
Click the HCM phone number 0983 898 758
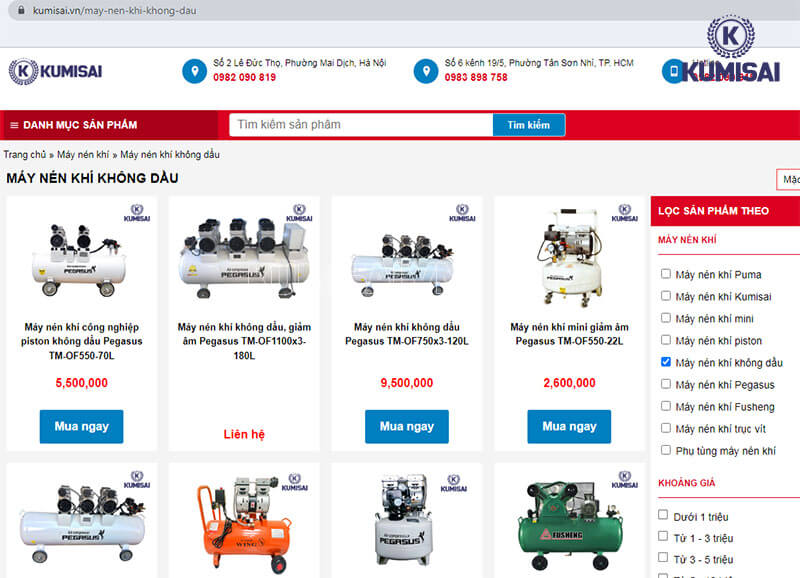tap(476, 78)
